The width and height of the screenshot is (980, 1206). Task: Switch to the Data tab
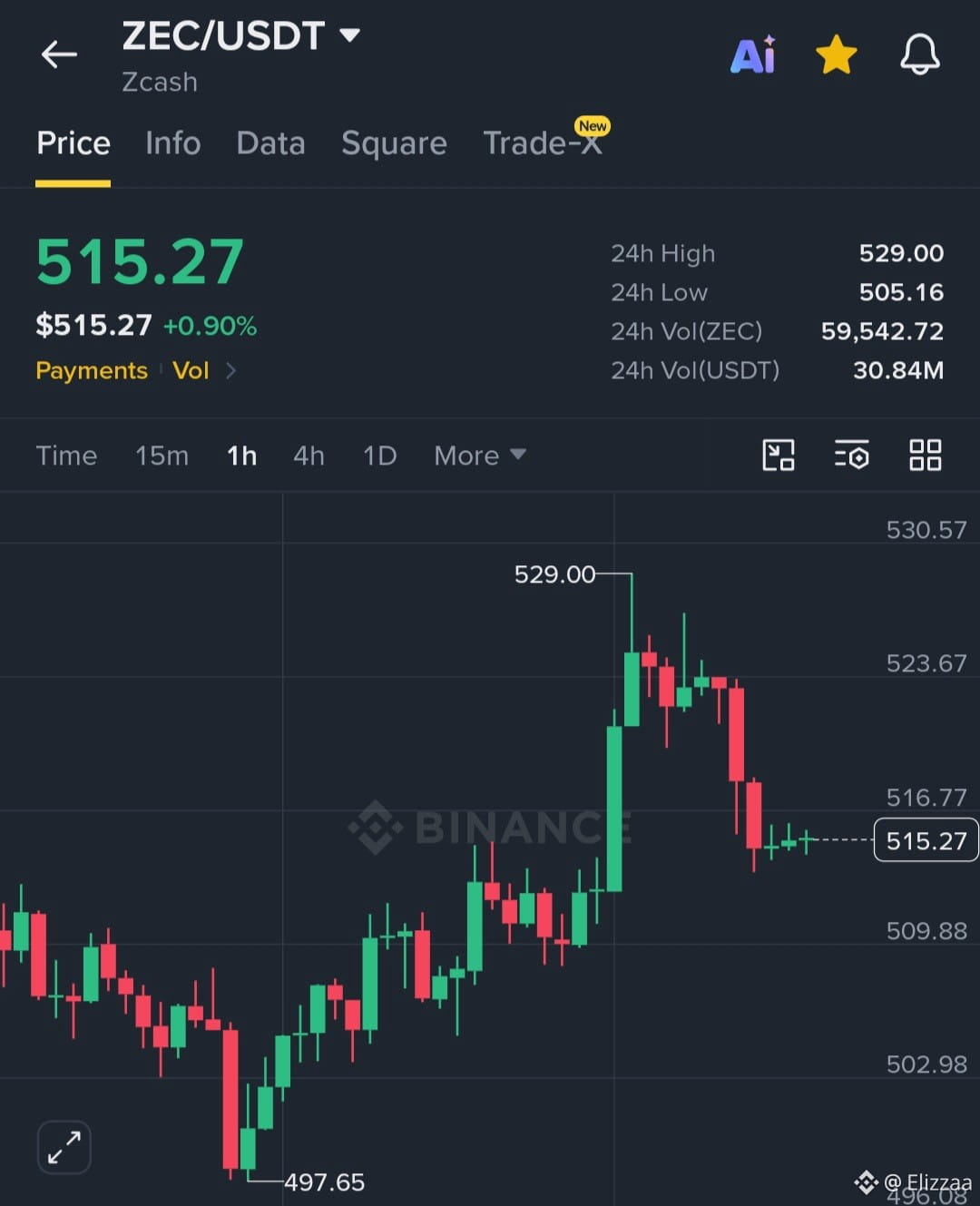(x=270, y=143)
